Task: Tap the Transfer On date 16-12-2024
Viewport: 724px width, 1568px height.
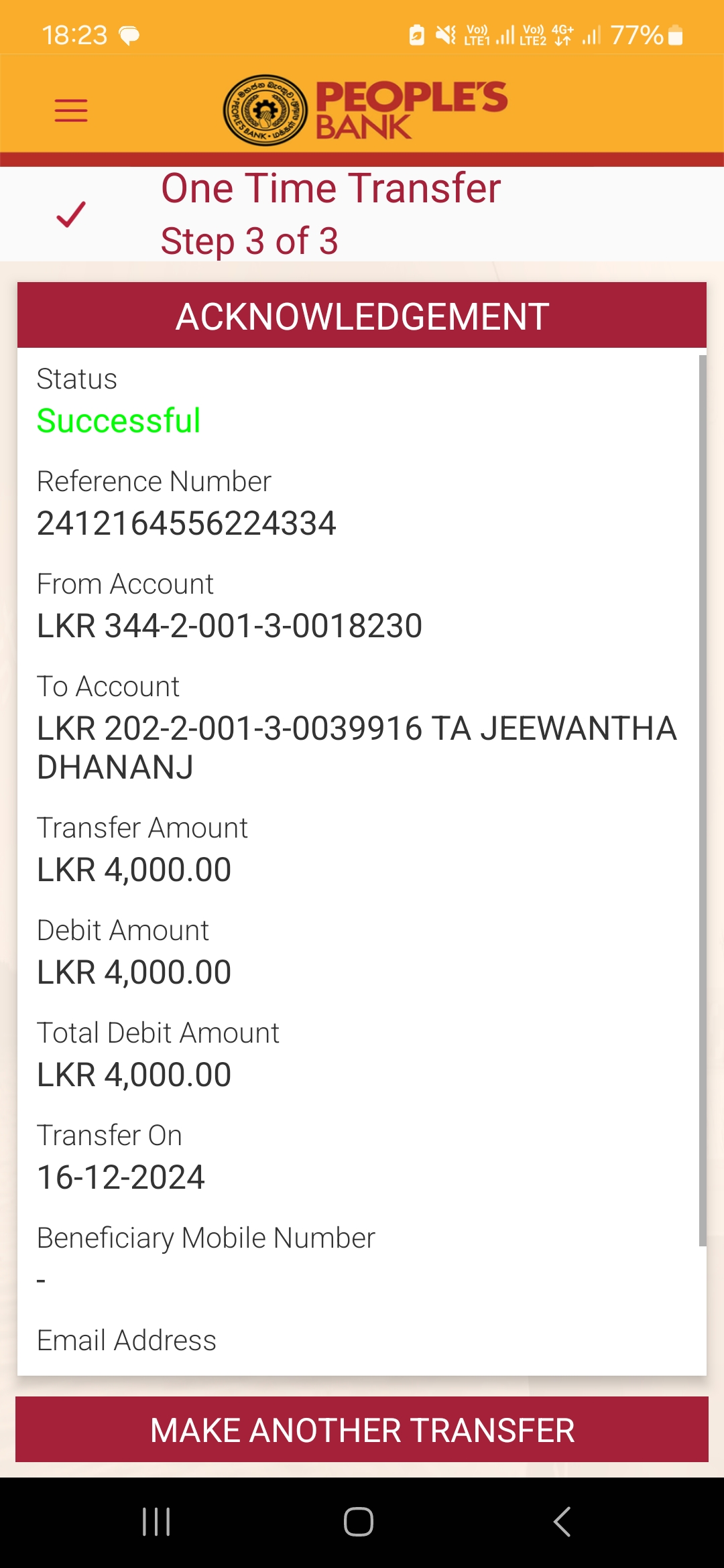Action: click(x=121, y=1177)
